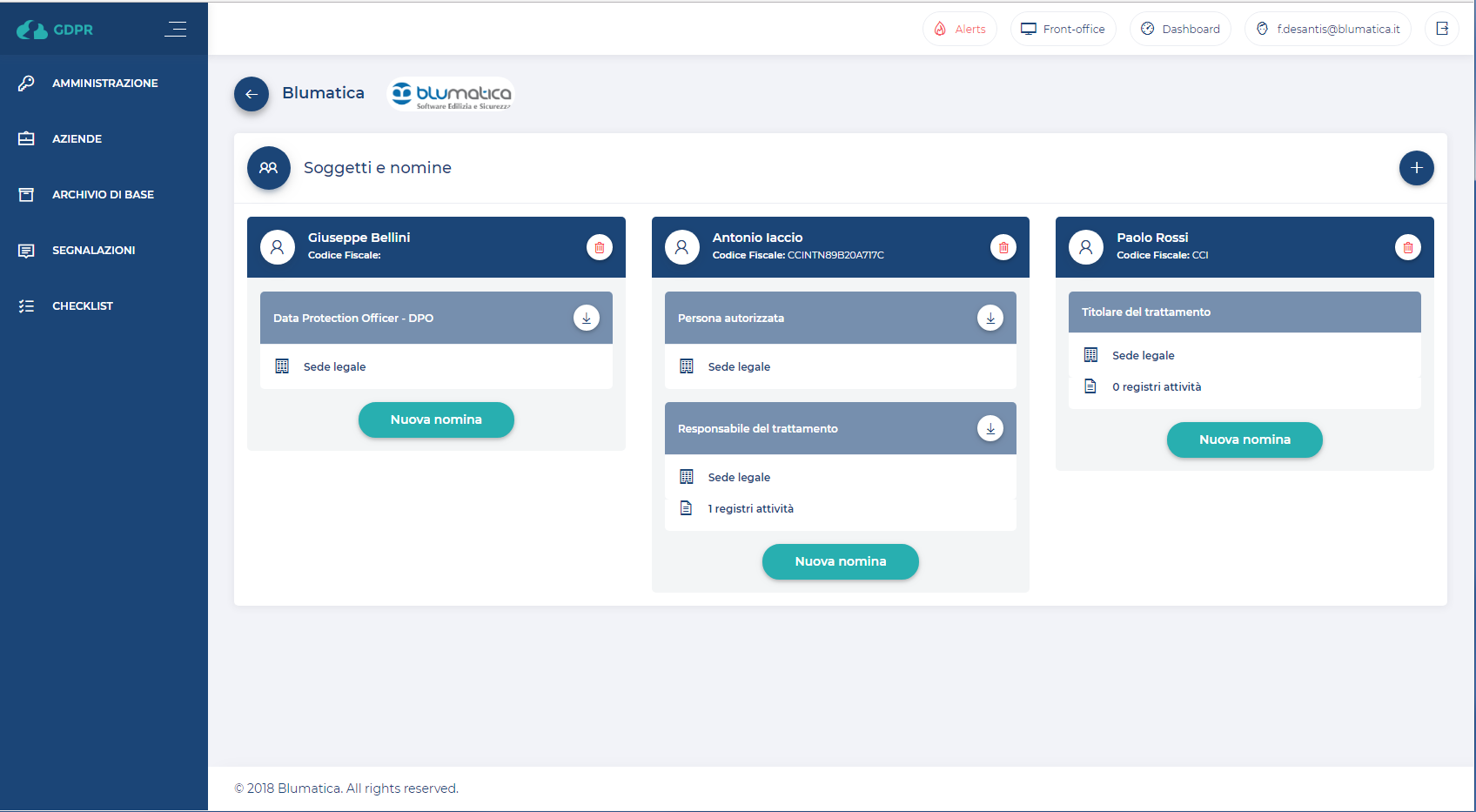Download the Responsabile del trattamento nomination
This screenshot has width=1476, height=812.
(x=990, y=428)
